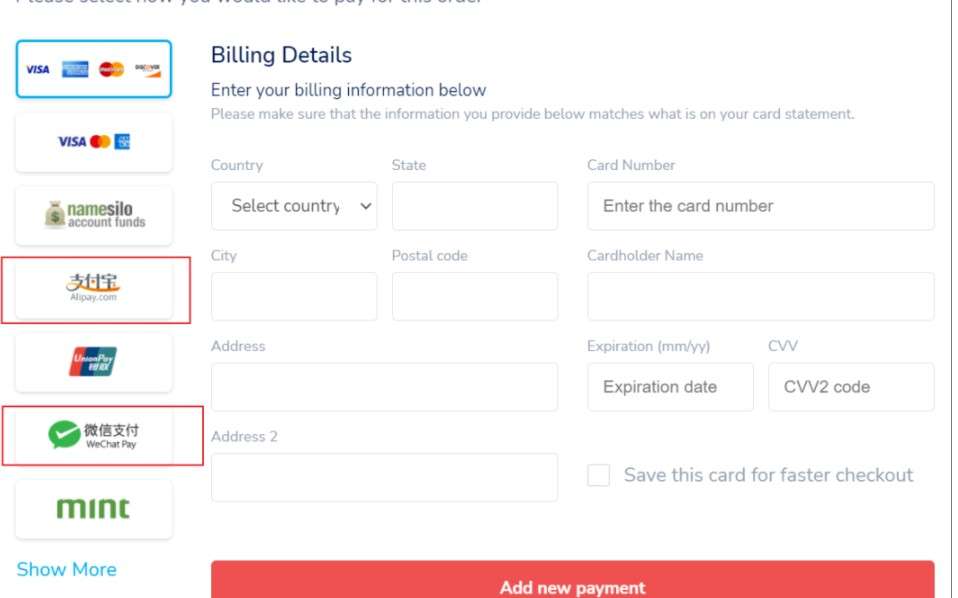Image resolution: width=958 pixels, height=598 pixels.
Task: Click Show More payment methods link
Action: 66,569
